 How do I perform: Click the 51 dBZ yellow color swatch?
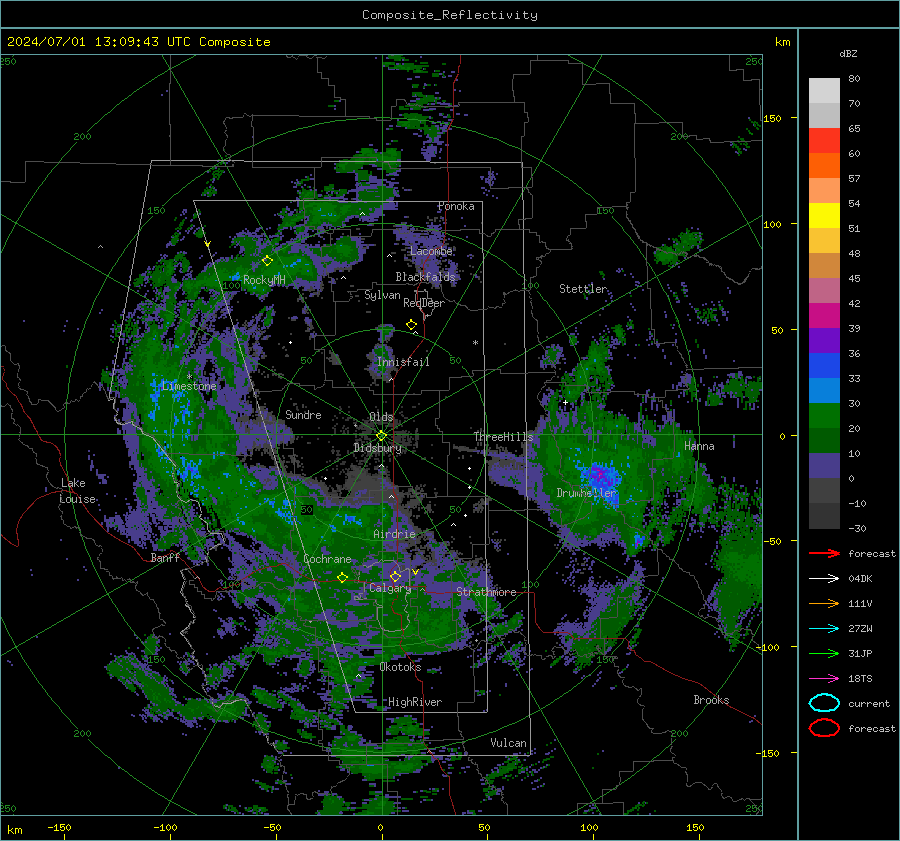pos(824,216)
